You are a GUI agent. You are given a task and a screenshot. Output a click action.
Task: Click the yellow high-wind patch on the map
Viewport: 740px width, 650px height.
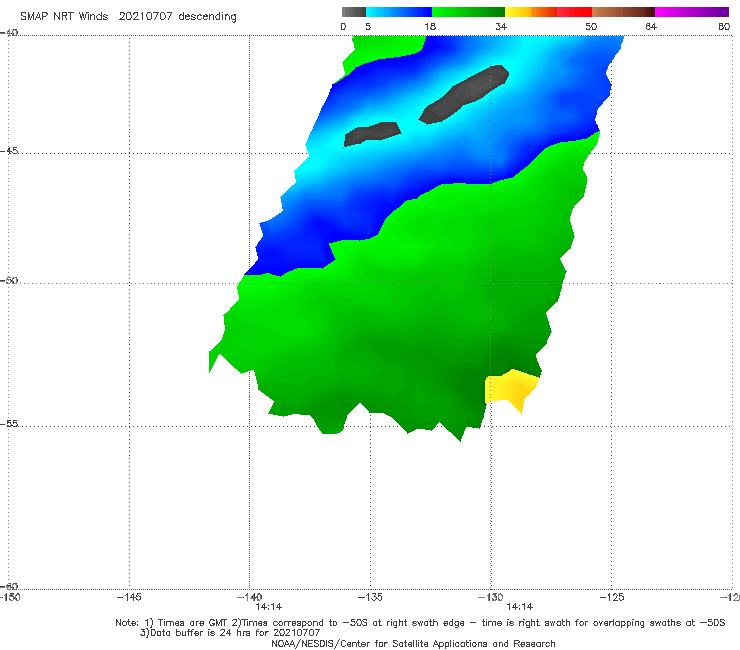511,388
